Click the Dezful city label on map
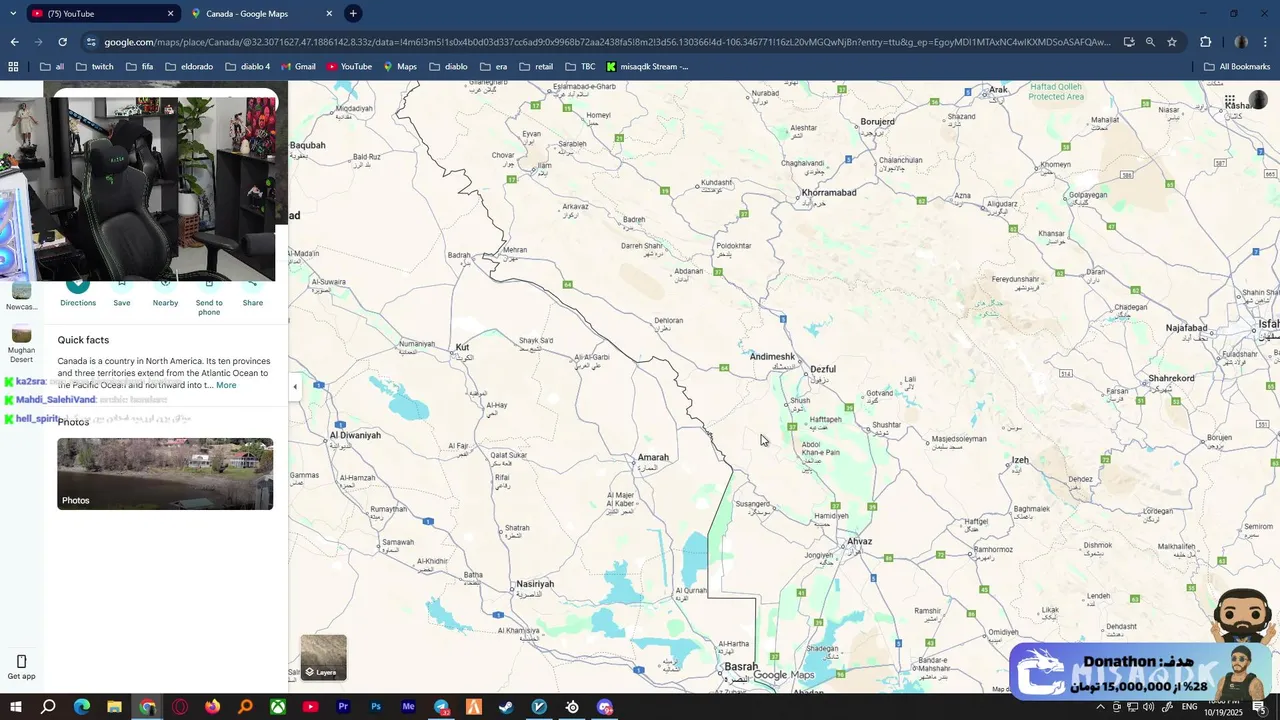This screenshot has width=1280, height=720. (x=822, y=369)
